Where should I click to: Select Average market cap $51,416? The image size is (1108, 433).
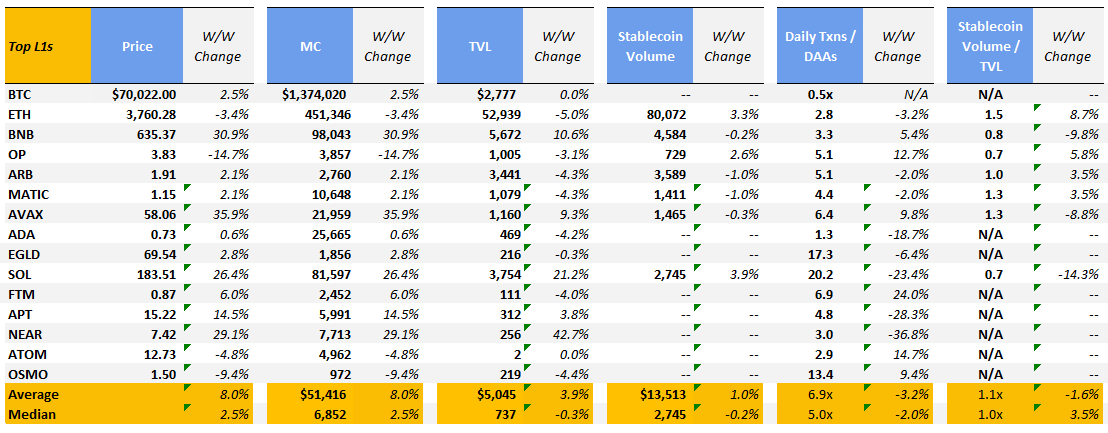point(323,394)
